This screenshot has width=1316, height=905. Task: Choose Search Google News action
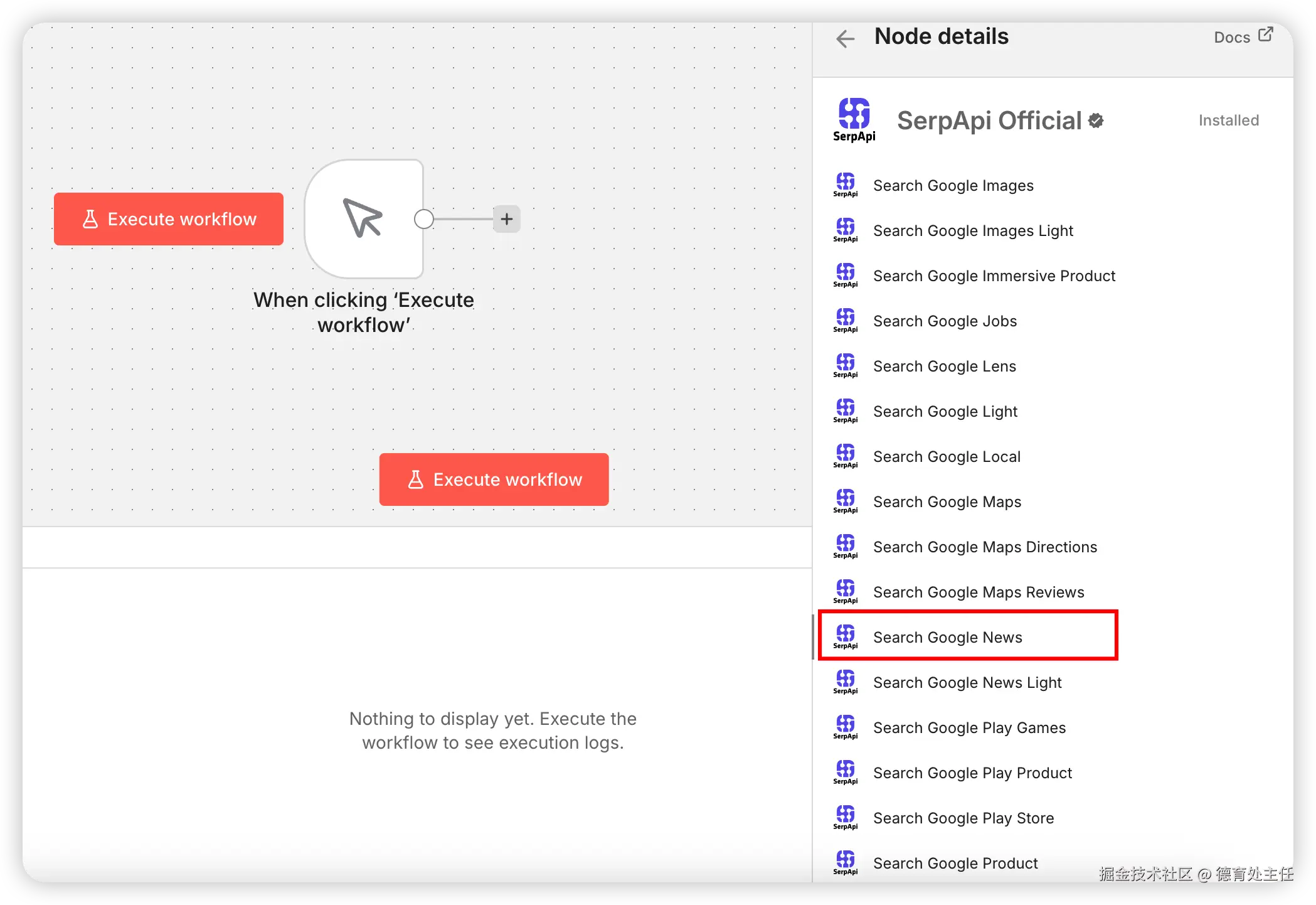[947, 637]
